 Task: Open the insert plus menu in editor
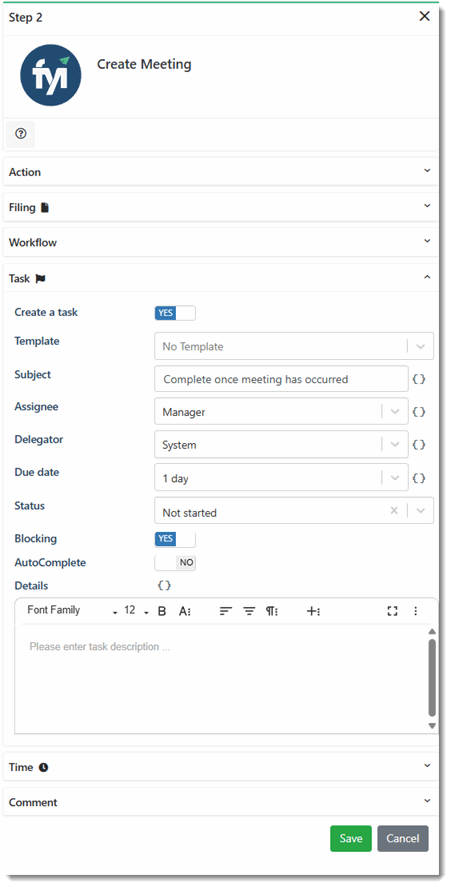tap(313, 611)
